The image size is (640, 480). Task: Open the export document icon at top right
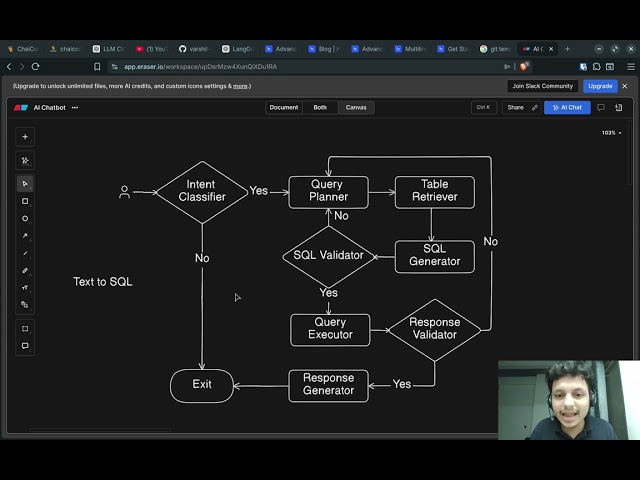point(619,107)
